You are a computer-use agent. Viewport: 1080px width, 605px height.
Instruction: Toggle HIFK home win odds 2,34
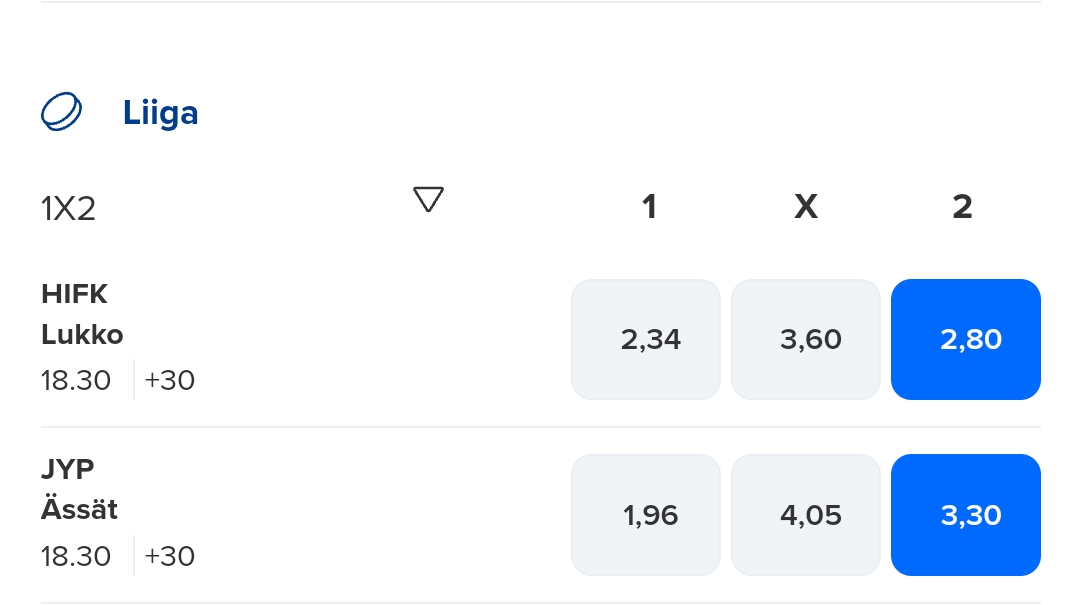coord(646,339)
